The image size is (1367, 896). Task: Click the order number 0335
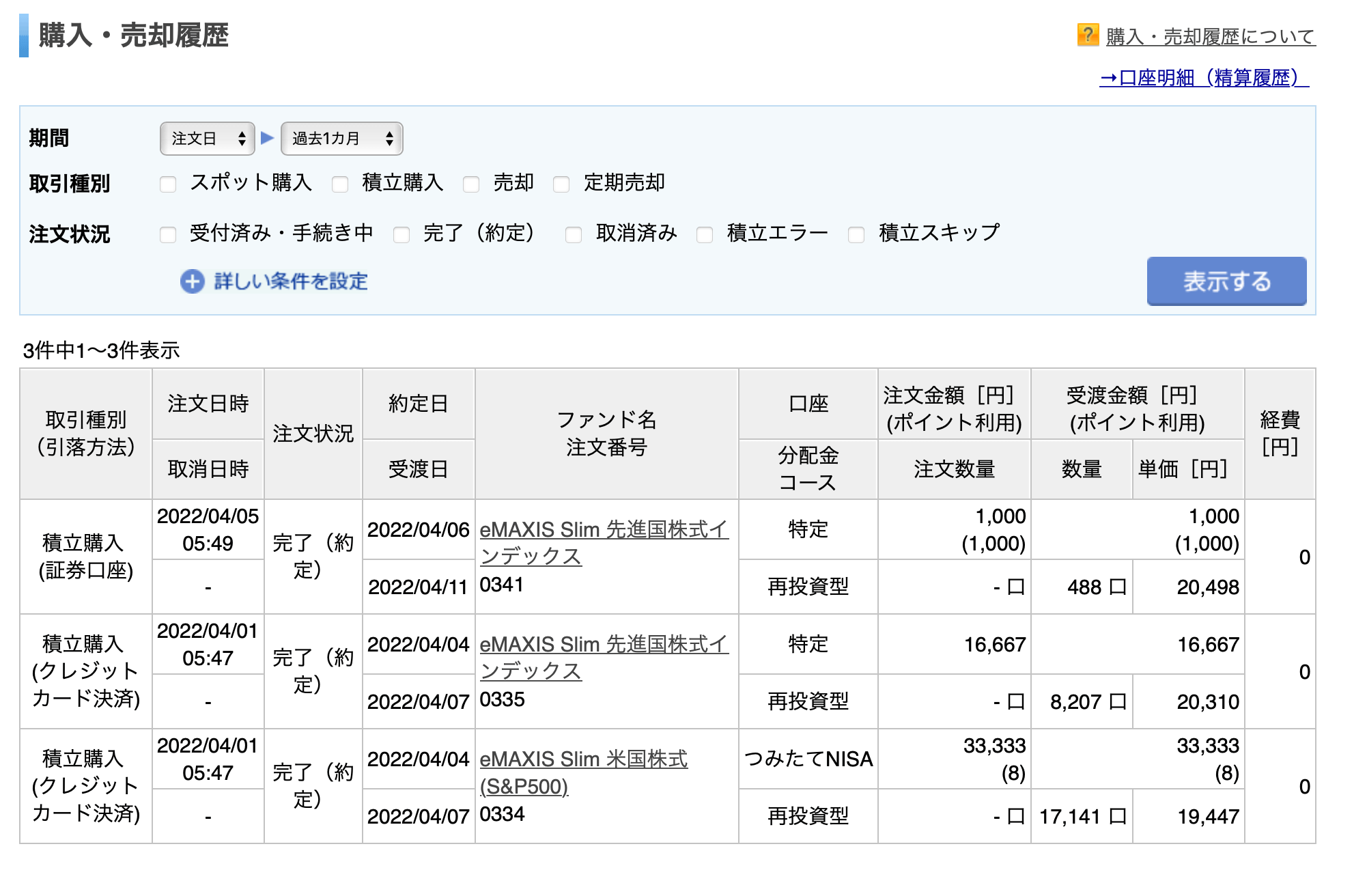(502, 699)
